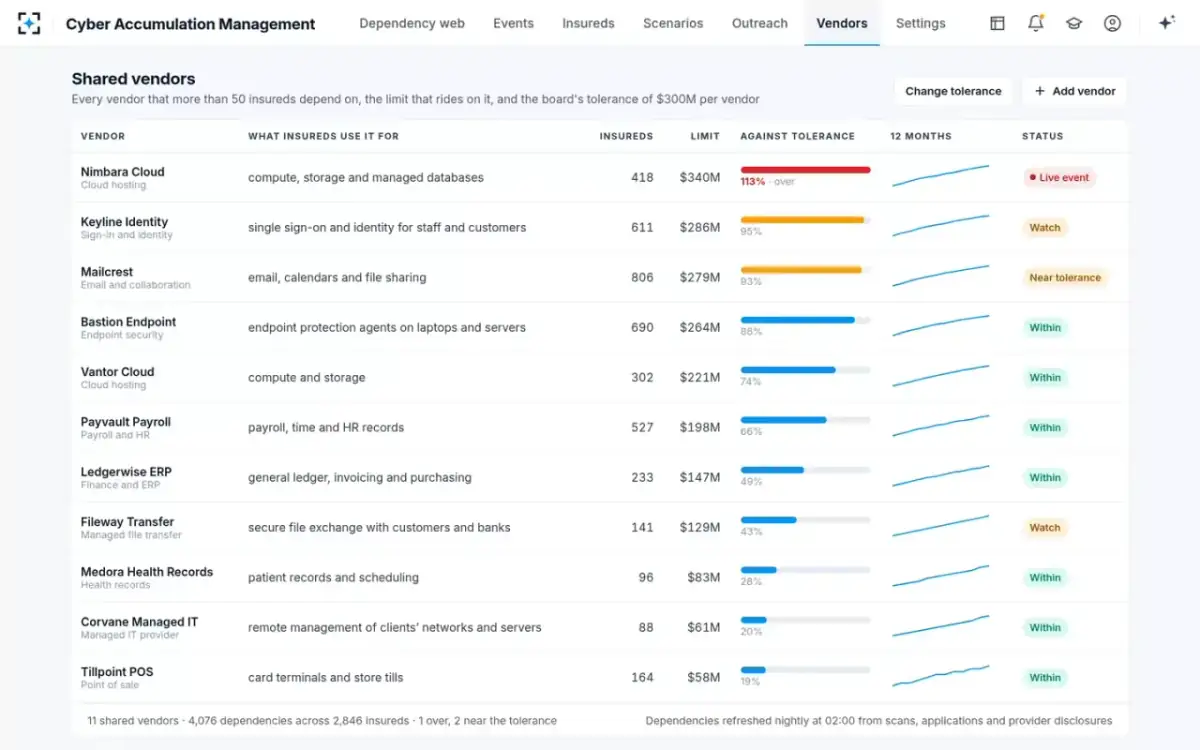Open the Nimbara Cloud 12-month trend sparkline
1200x750 pixels.
pyautogui.click(x=940, y=176)
